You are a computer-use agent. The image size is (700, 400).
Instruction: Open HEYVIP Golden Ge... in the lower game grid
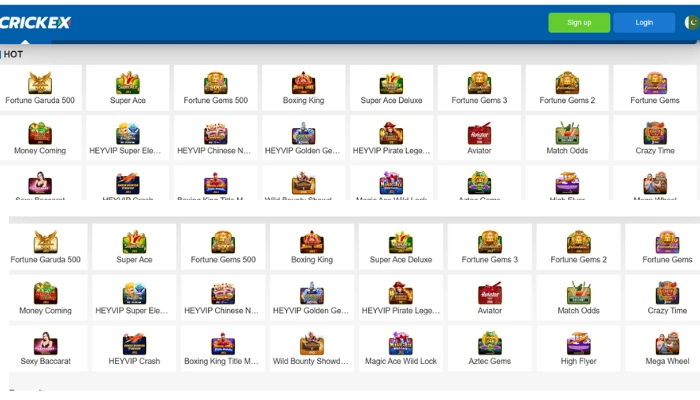pos(312,298)
